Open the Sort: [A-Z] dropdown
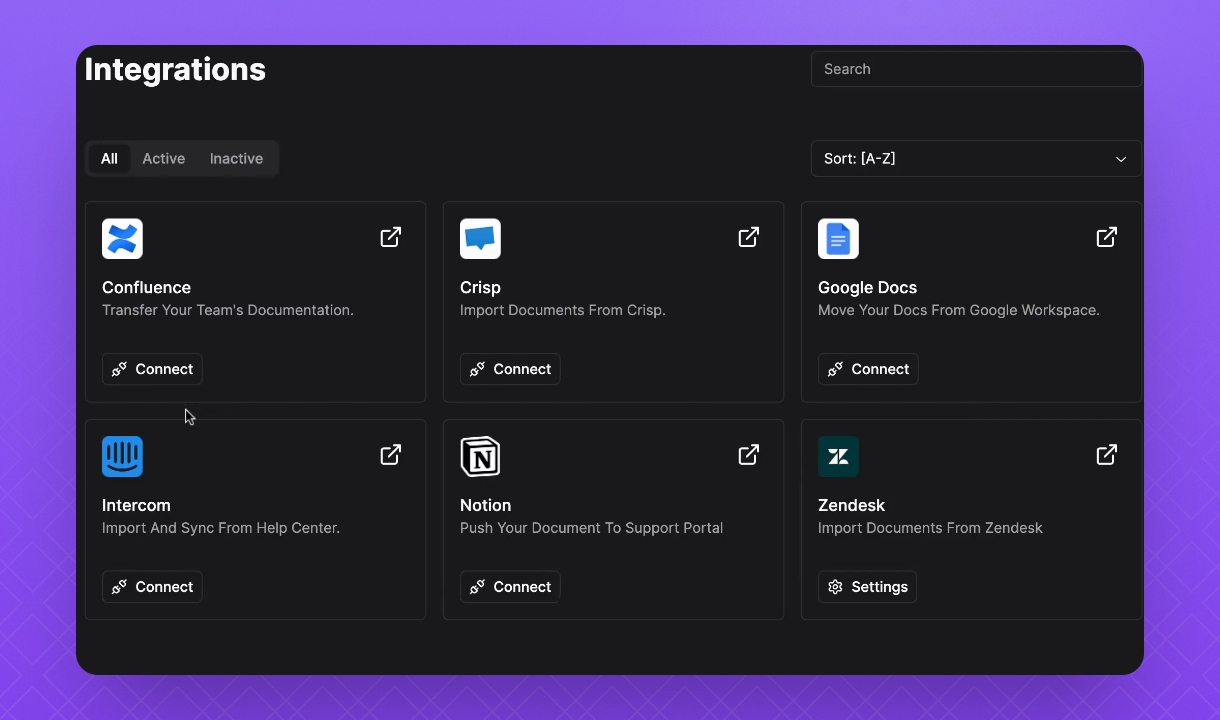The width and height of the screenshot is (1220, 720). 976,159
